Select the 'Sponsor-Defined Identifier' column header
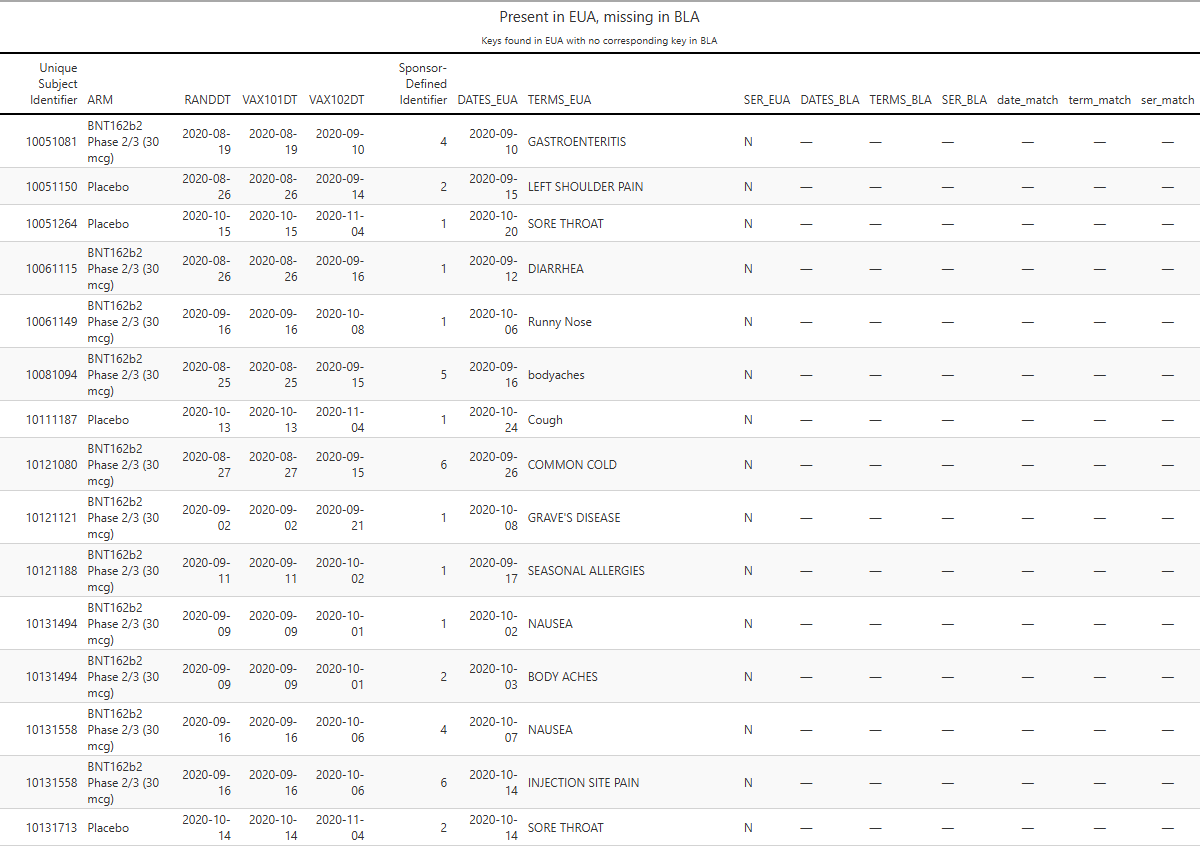This screenshot has height=846, width=1201. coord(423,84)
